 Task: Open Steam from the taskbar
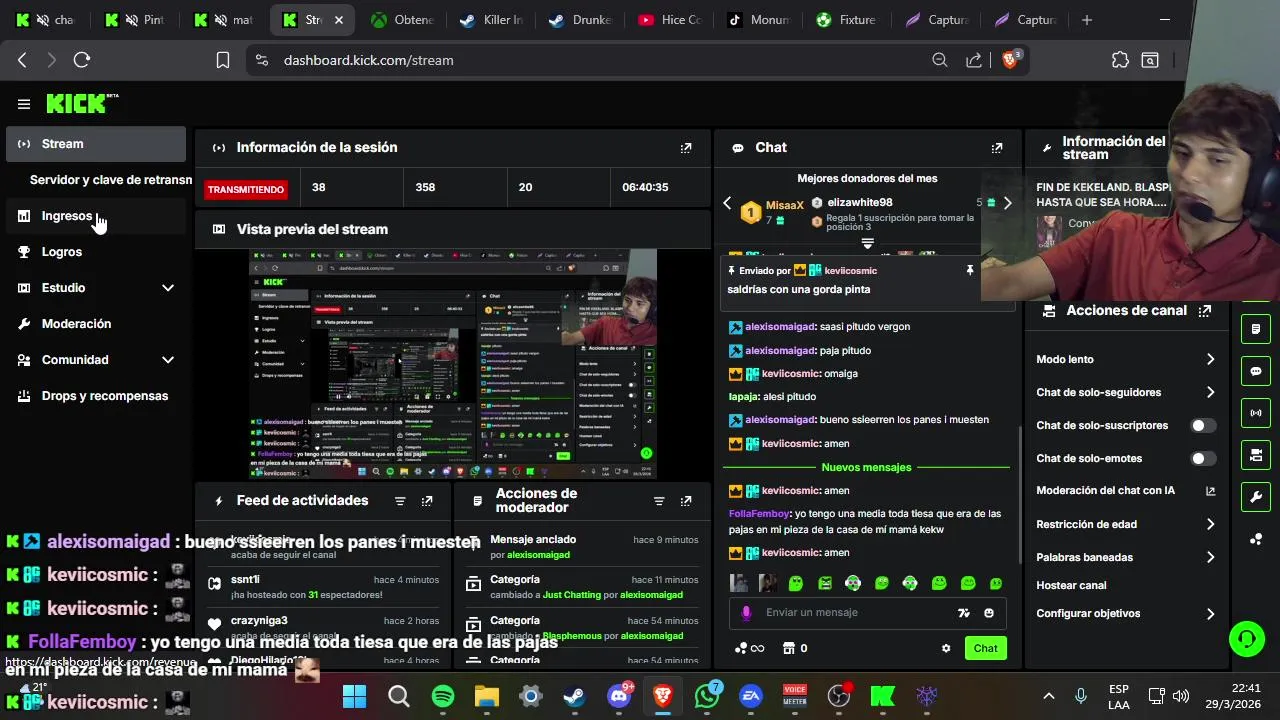click(575, 696)
